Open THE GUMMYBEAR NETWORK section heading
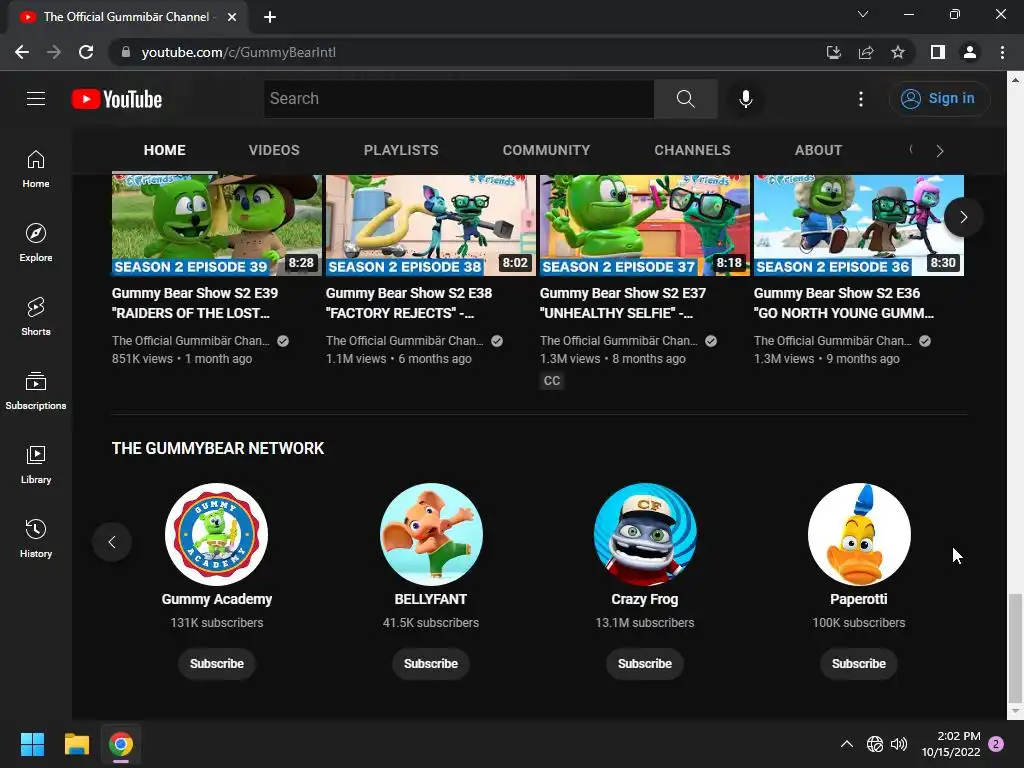The width and height of the screenshot is (1024, 768). pyautogui.click(x=217, y=448)
